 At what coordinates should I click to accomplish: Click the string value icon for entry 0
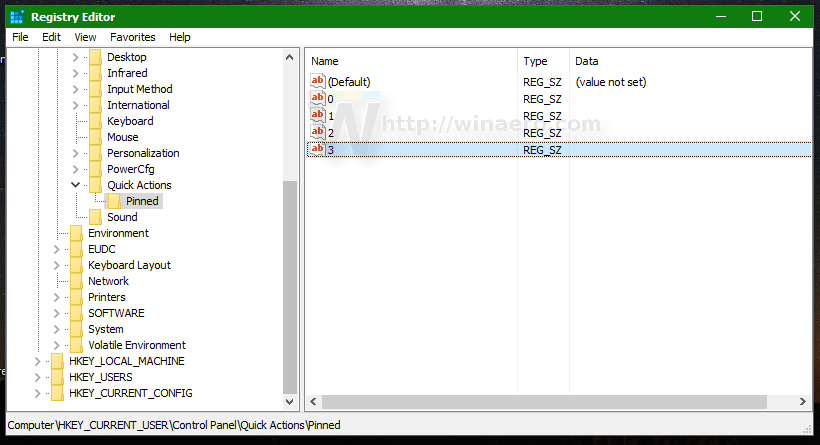317,98
